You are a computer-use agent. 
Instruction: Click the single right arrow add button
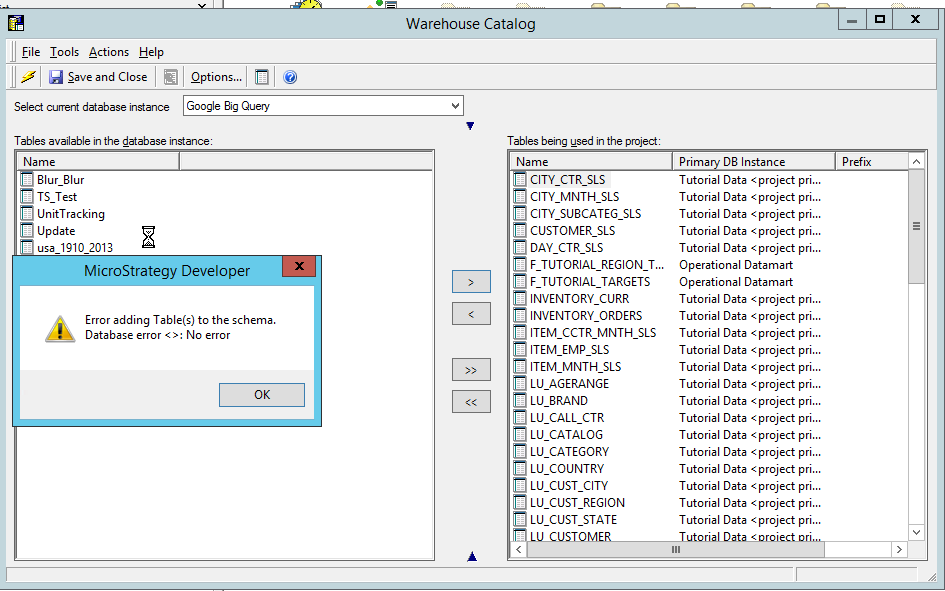click(x=471, y=282)
